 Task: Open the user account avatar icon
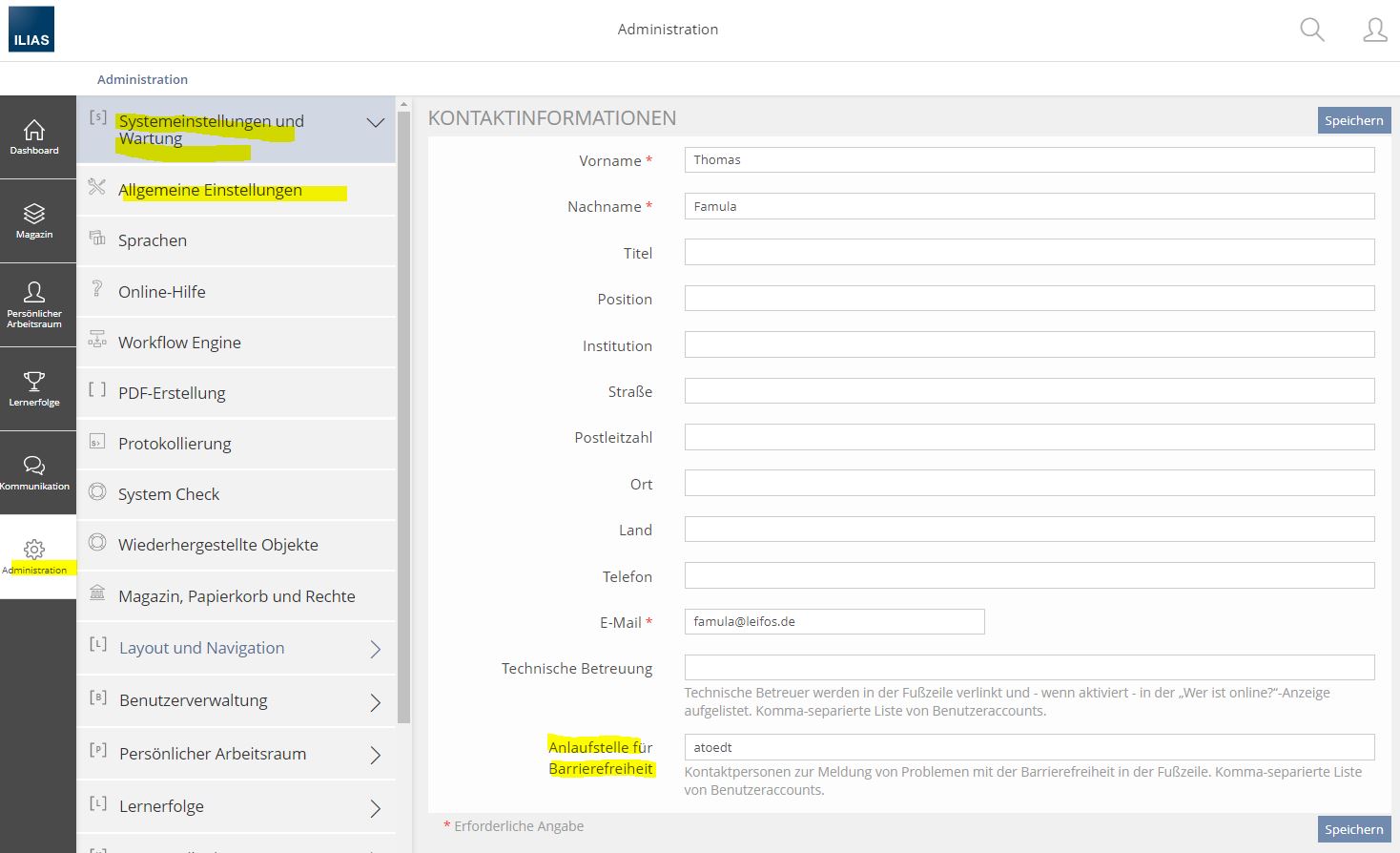pos(1374,31)
